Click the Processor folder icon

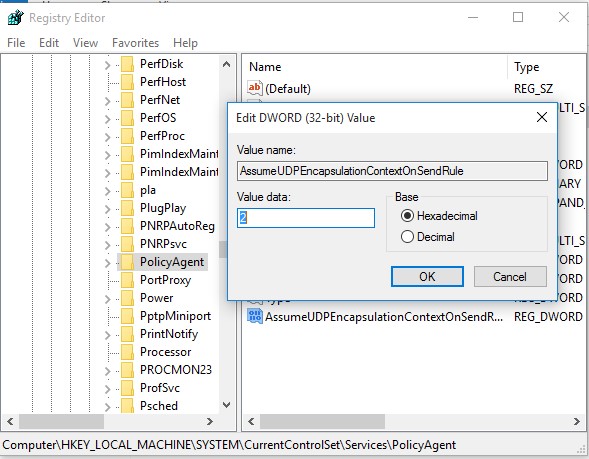pyautogui.click(x=127, y=352)
